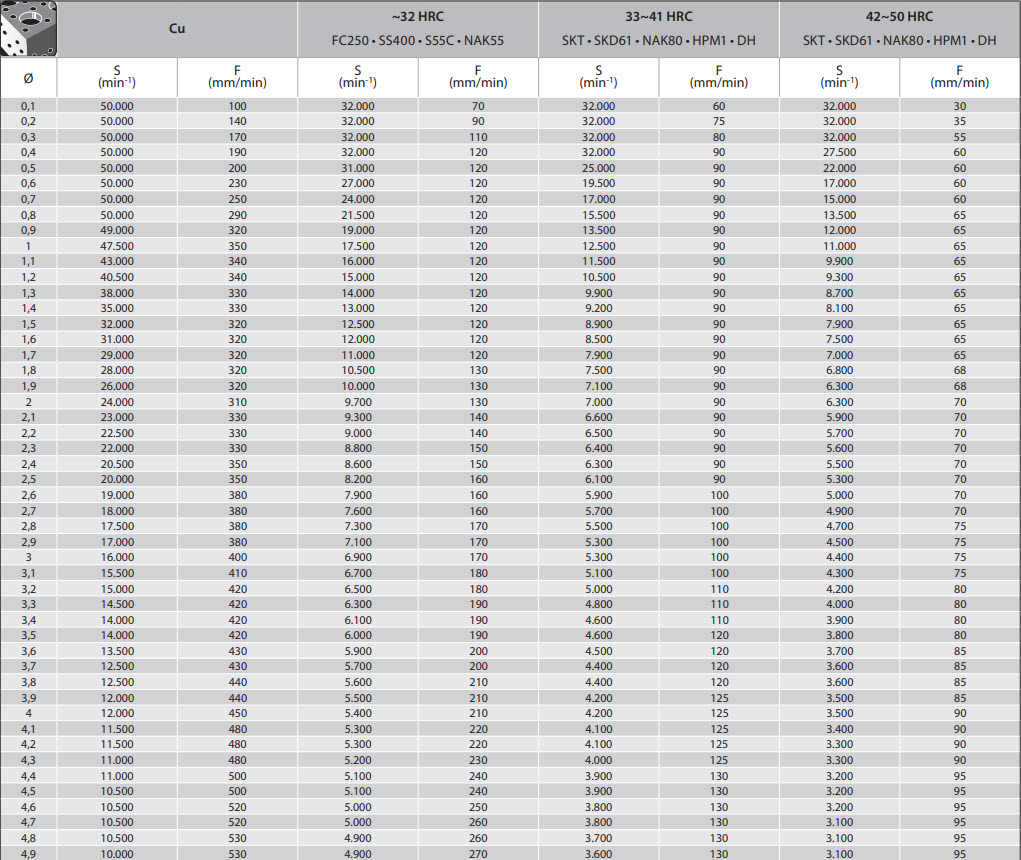Screen dimensions: 1021x860
Task: Click the Ø diameter column header
Action: 28,77
